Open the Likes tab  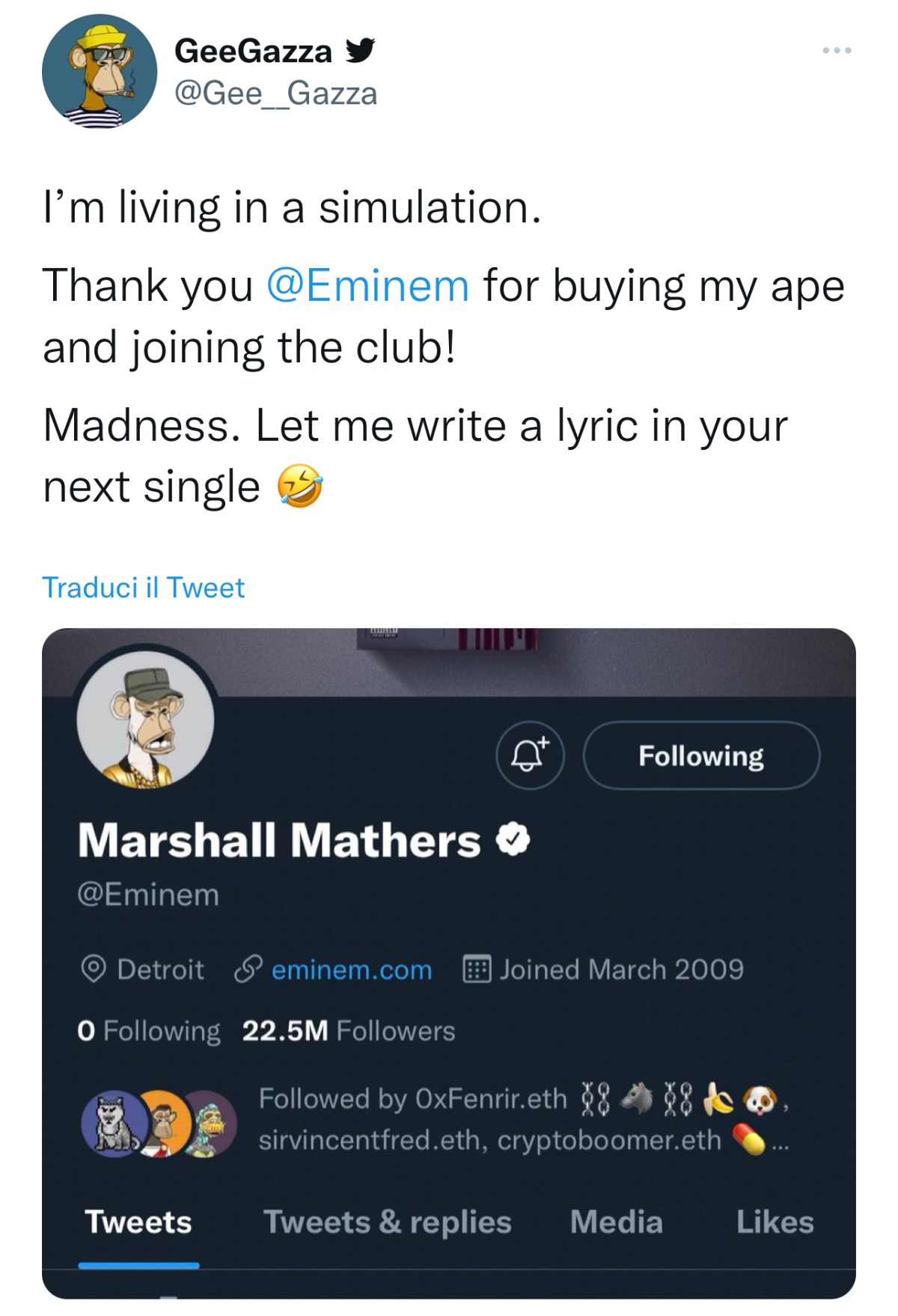click(775, 1222)
